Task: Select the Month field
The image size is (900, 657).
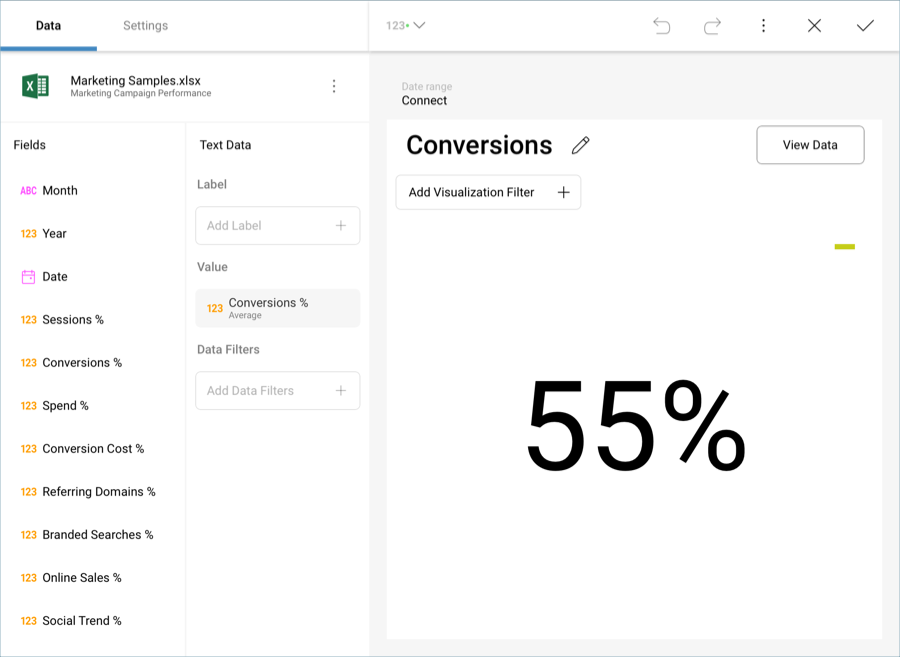Action: pyautogui.click(x=59, y=191)
